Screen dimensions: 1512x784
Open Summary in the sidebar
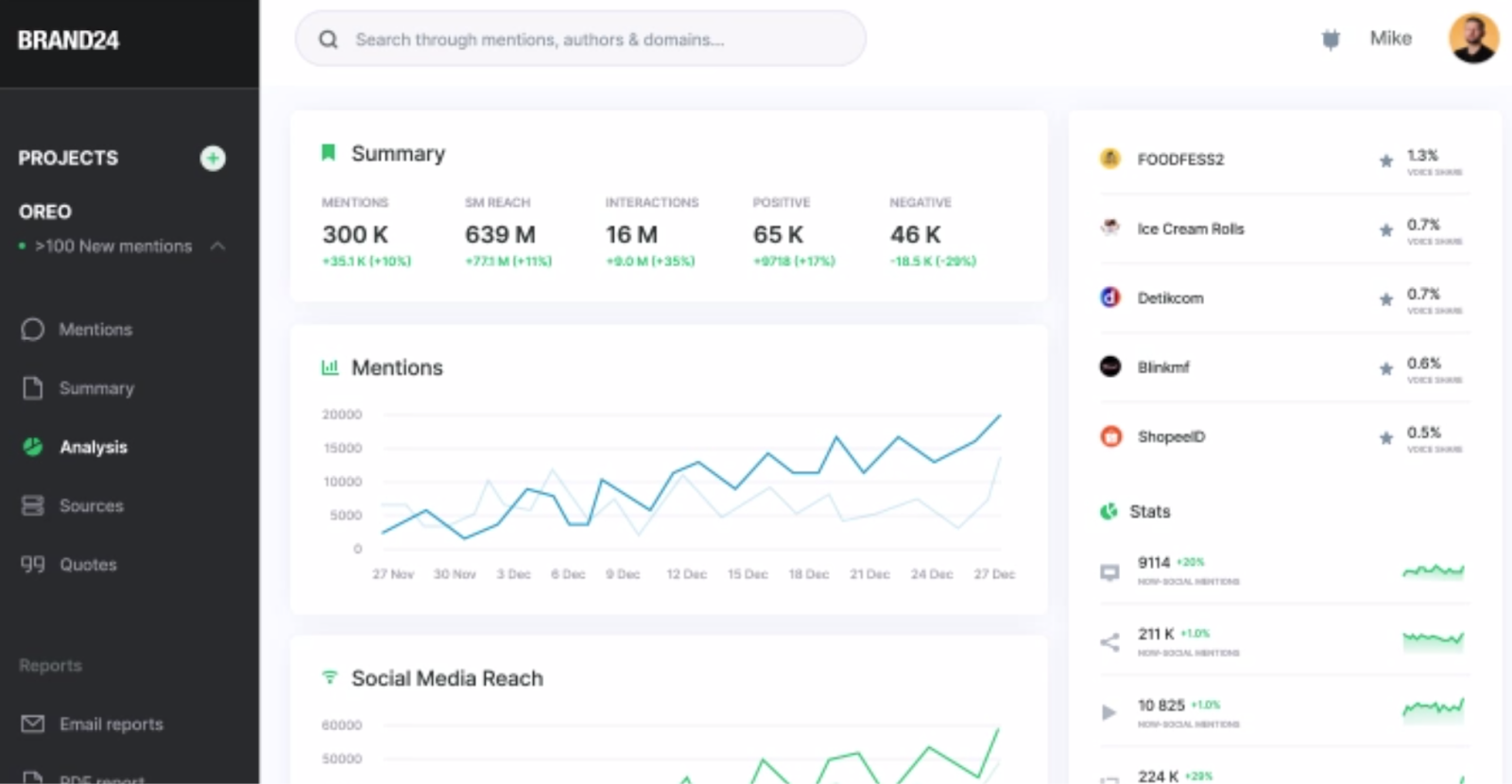[x=96, y=388]
